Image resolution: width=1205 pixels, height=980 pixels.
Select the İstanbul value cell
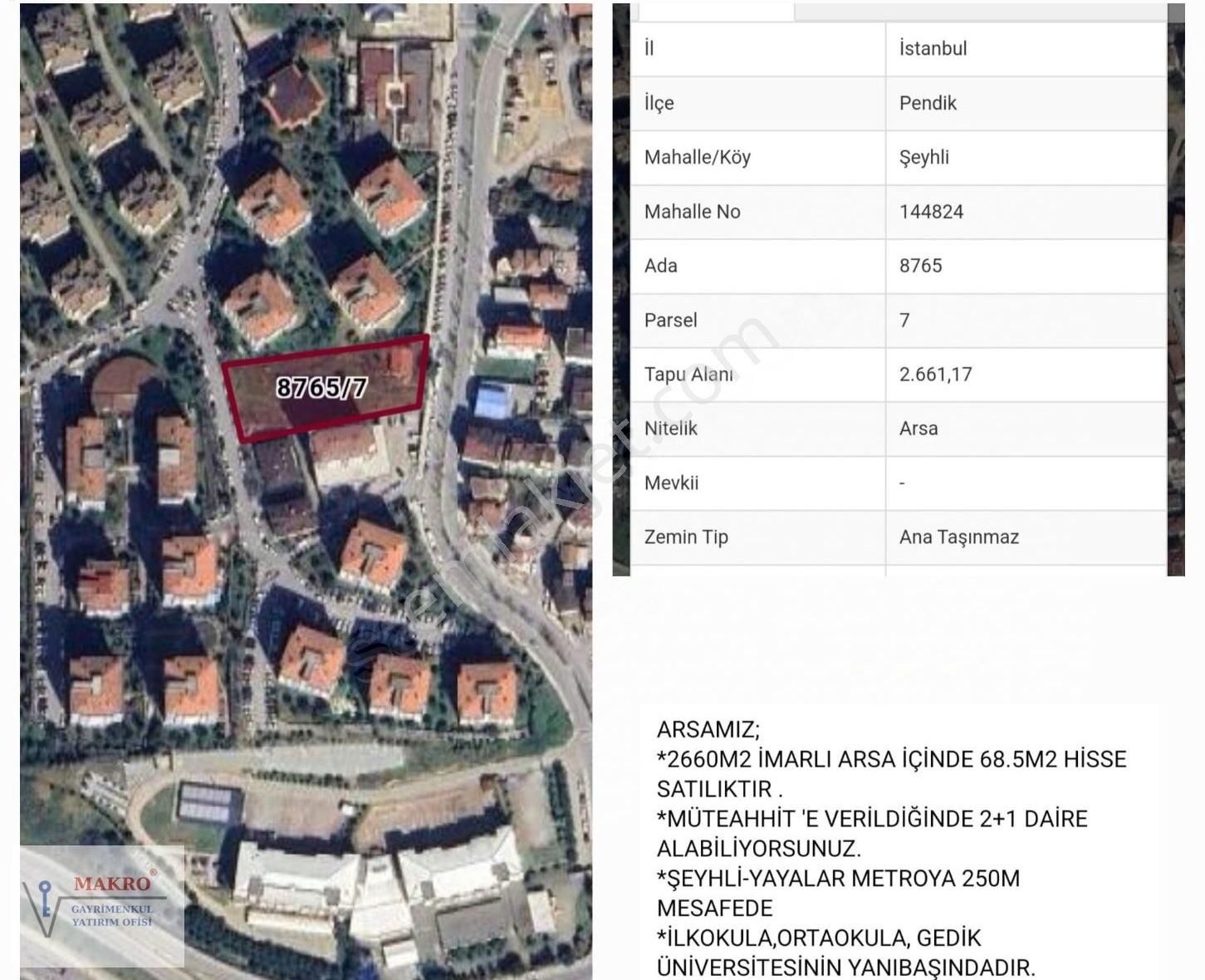click(x=1026, y=49)
